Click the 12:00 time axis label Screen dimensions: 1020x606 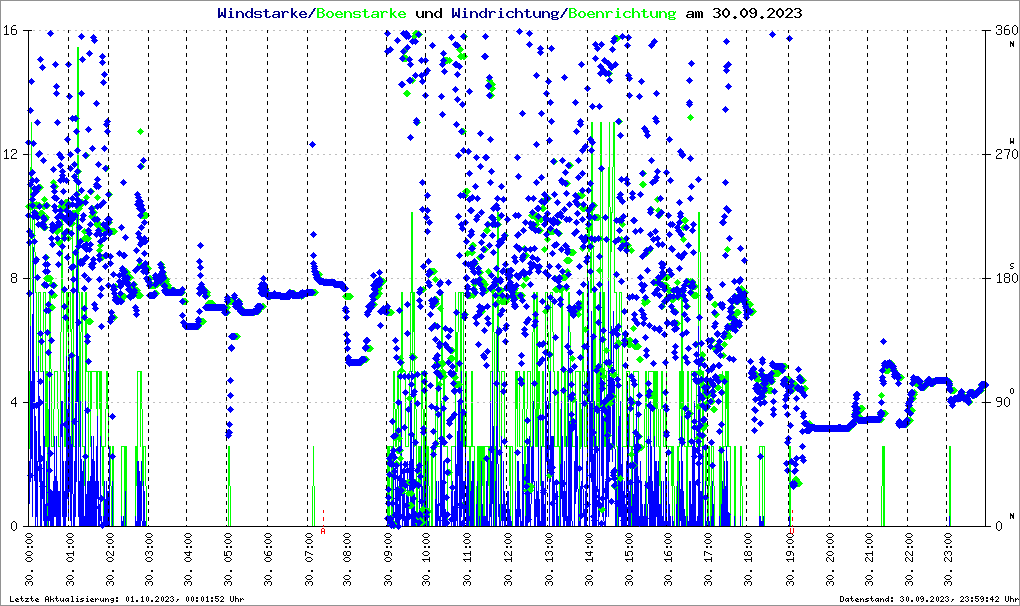pyautogui.click(x=507, y=559)
